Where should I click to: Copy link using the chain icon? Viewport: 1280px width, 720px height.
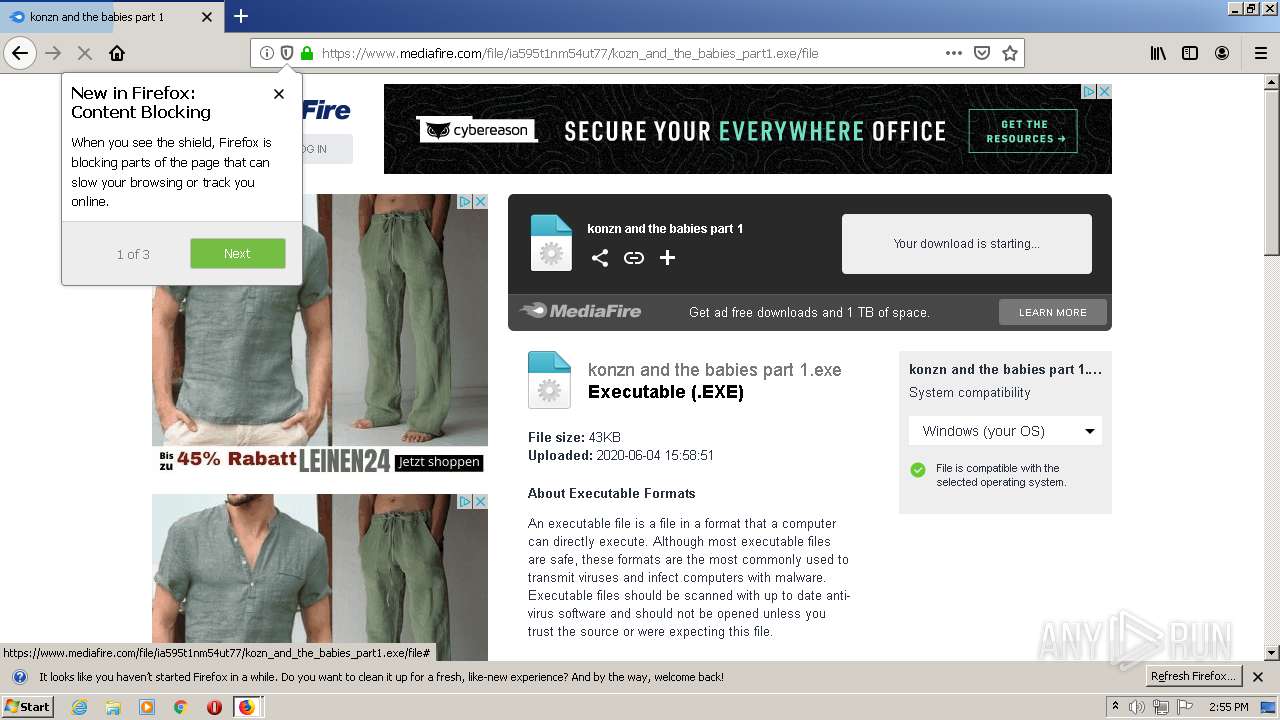(x=634, y=258)
